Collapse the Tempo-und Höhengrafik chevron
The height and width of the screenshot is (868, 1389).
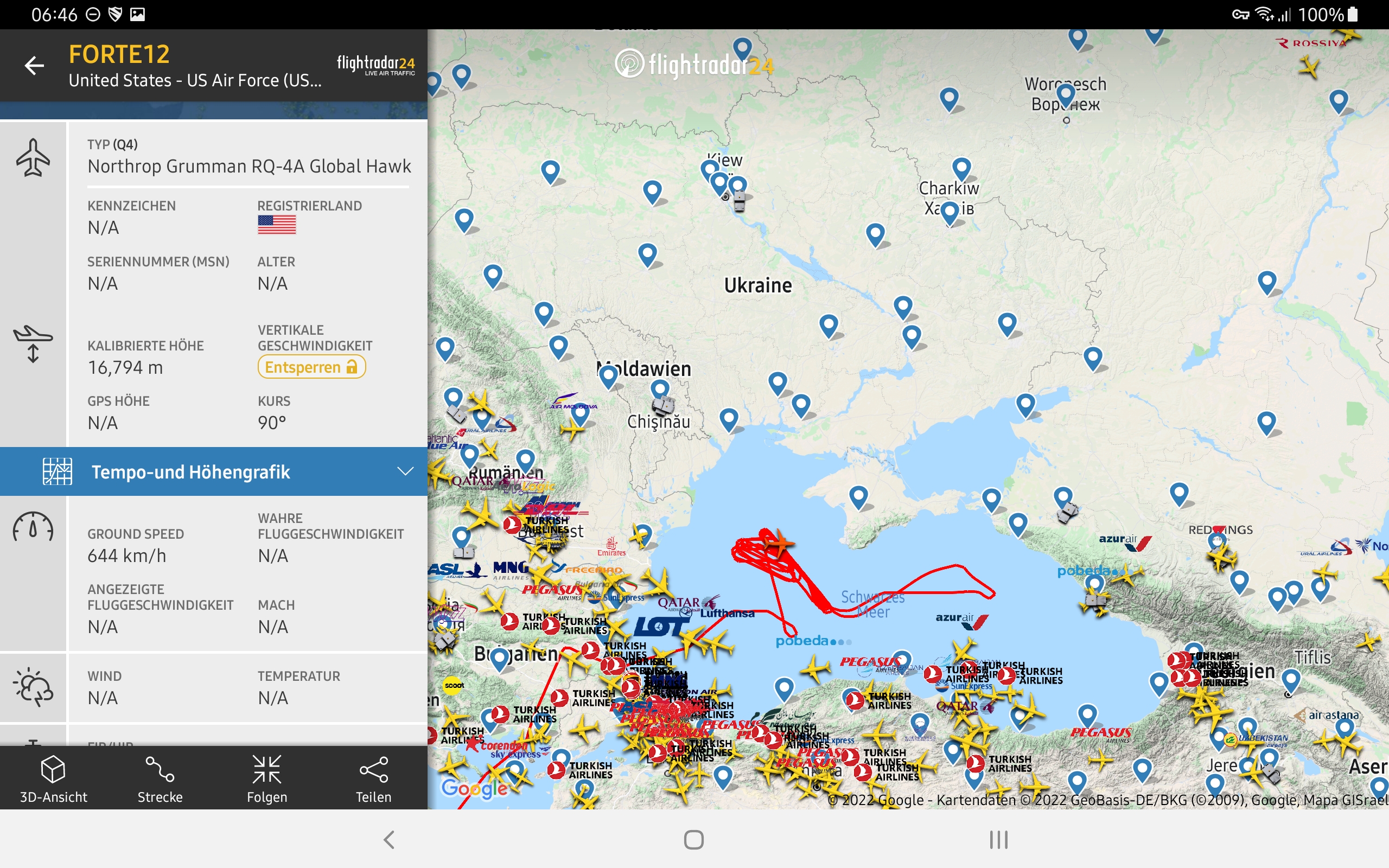(405, 471)
